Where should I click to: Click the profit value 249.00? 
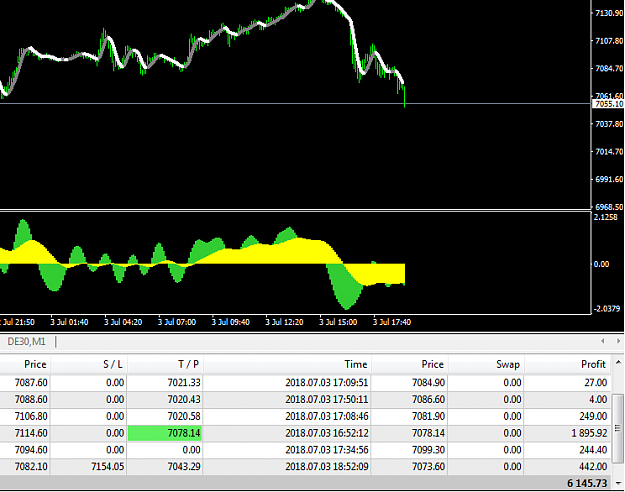[593, 416]
